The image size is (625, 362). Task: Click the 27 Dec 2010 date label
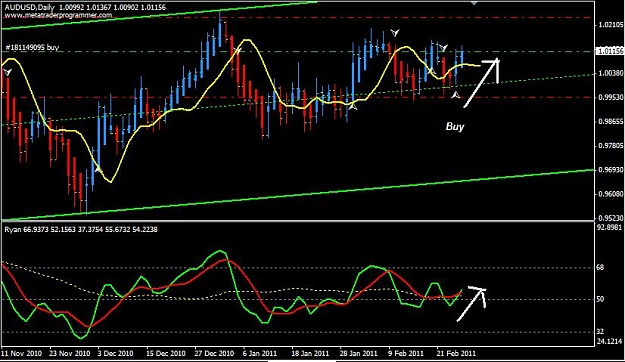tap(214, 353)
